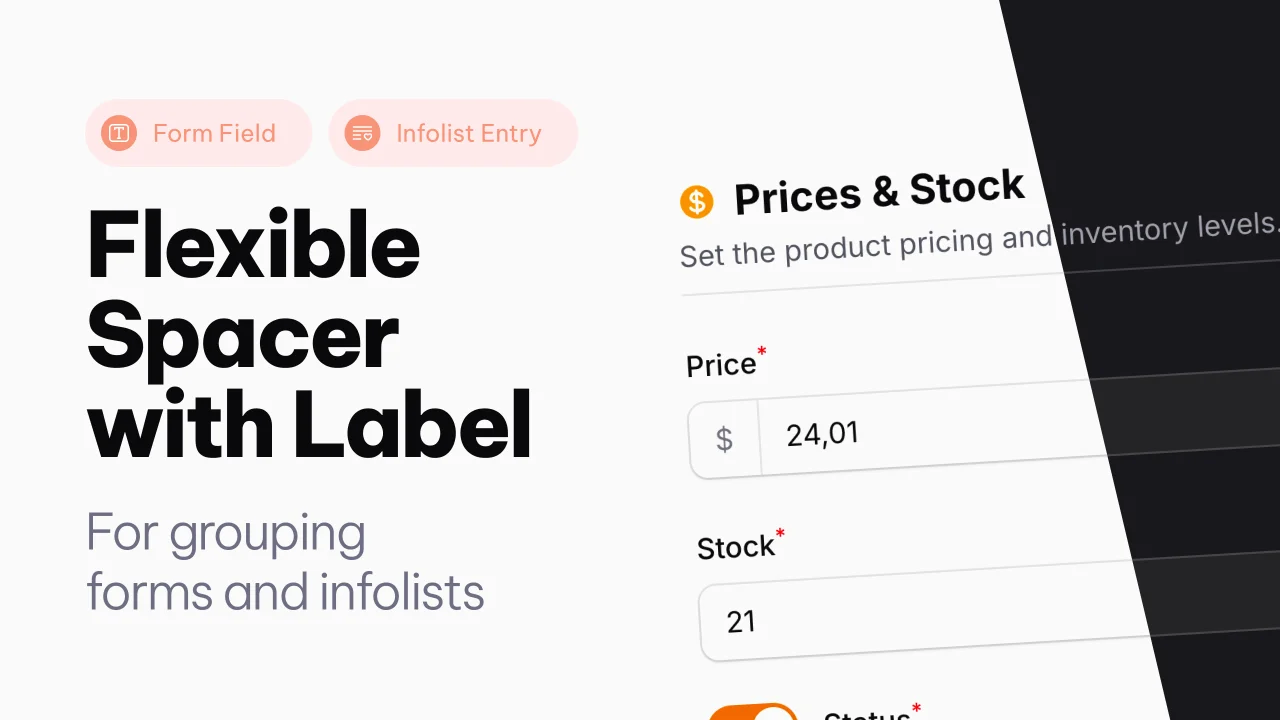Click the orange dollar icon beside Prices & Stock
Viewport: 1280px width, 720px height.
click(696, 200)
